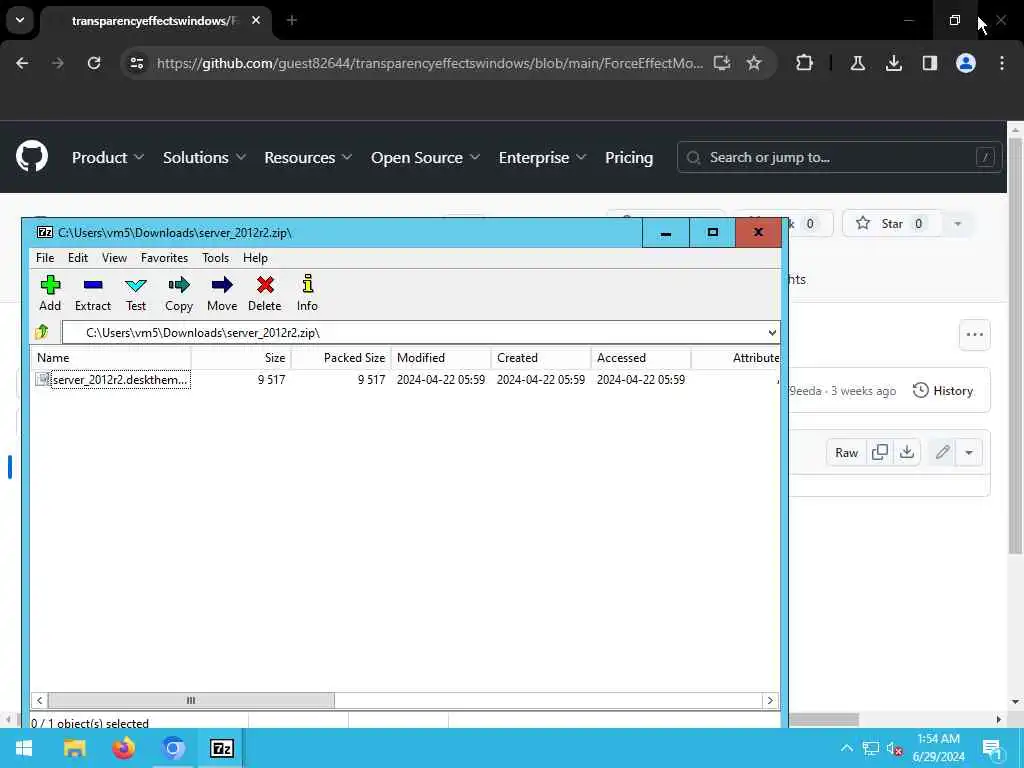Select the Copy toolbar icon in 7-Zip
Viewport: 1024px width, 768px height.
[x=179, y=293]
